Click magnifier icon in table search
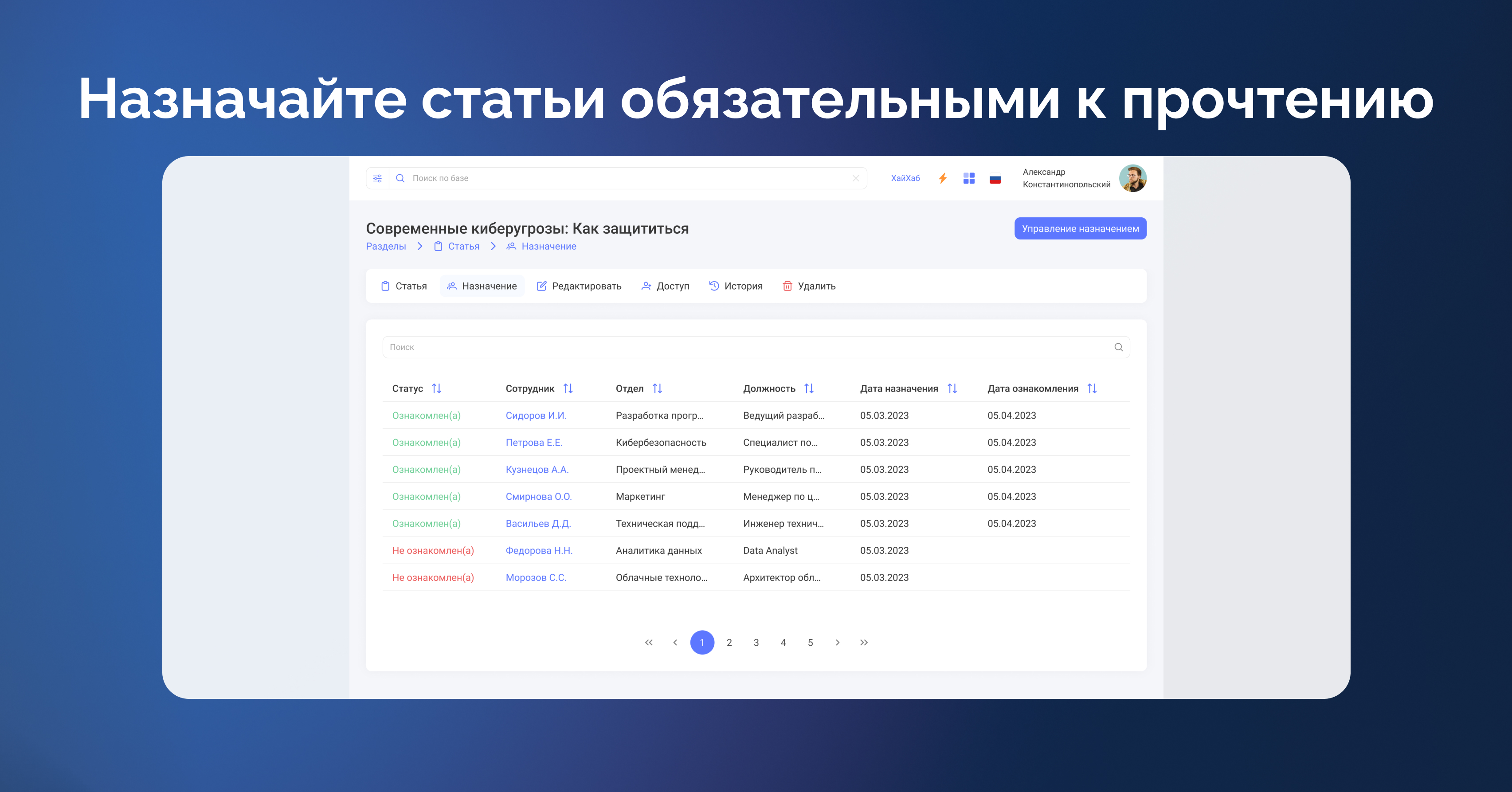Image resolution: width=1512 pixels, height=792 pixels. click(x=1118, y=348)
